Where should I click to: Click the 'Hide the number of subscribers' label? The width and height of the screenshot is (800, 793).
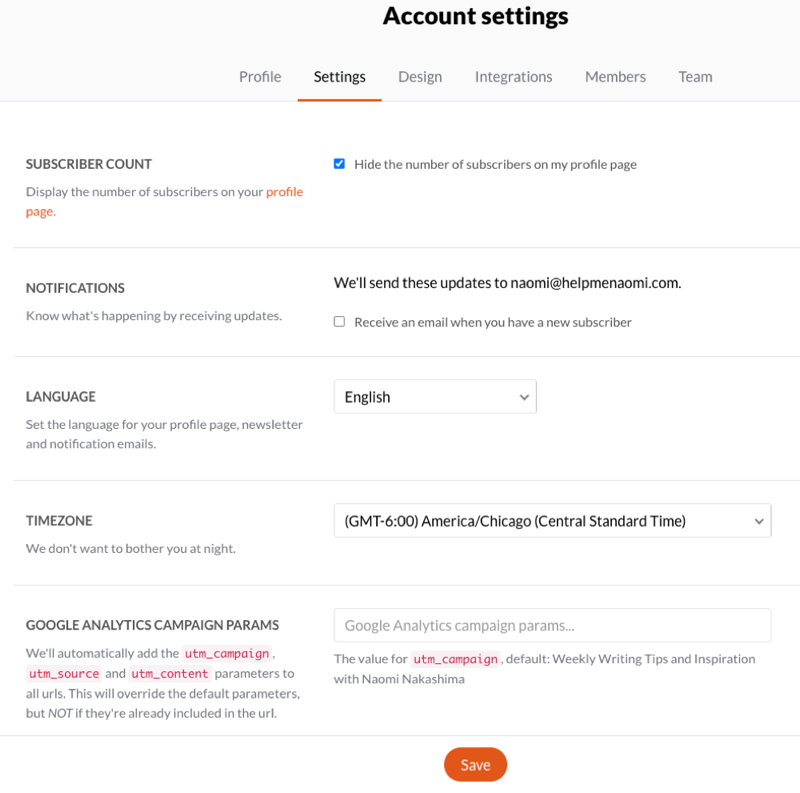pos(495,164)
